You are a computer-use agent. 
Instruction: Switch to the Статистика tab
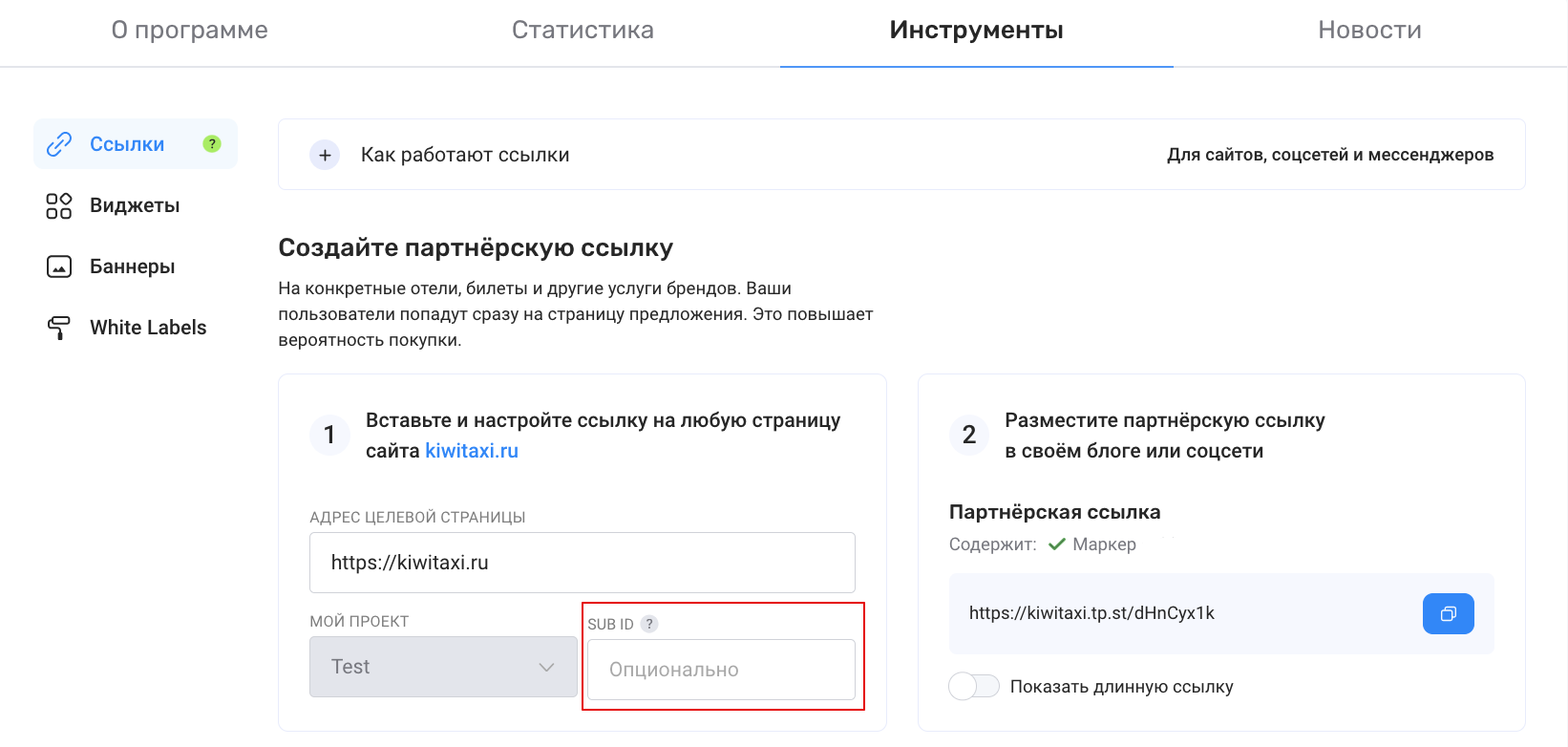tap(583, 31)
